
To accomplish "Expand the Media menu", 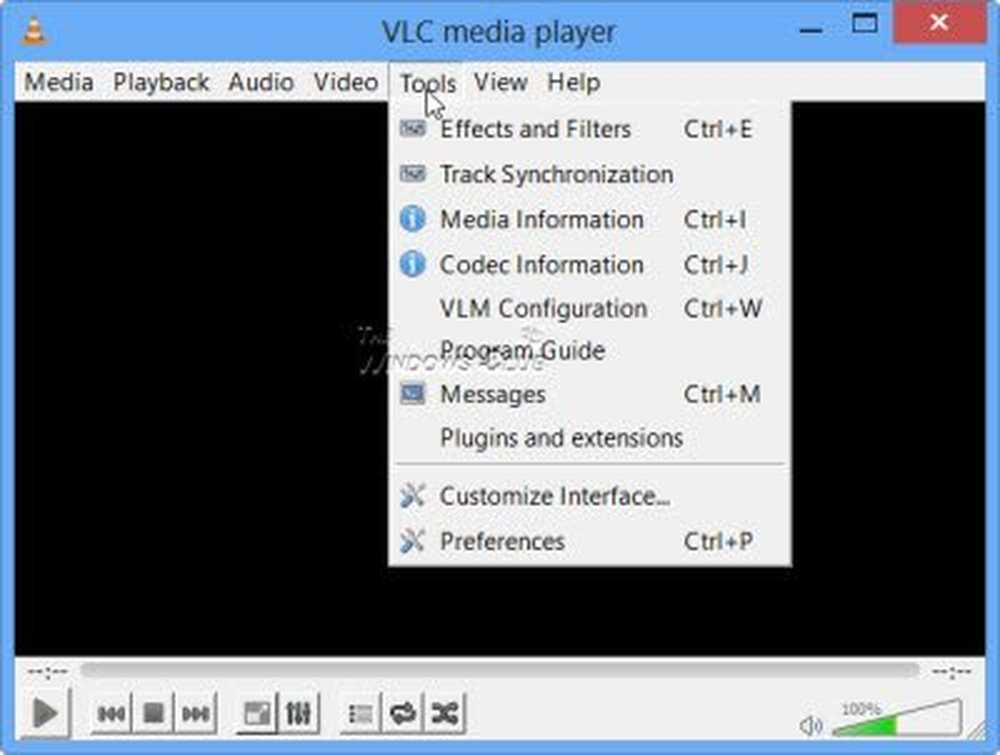I will pyautogui.click(x=59, y=82).
